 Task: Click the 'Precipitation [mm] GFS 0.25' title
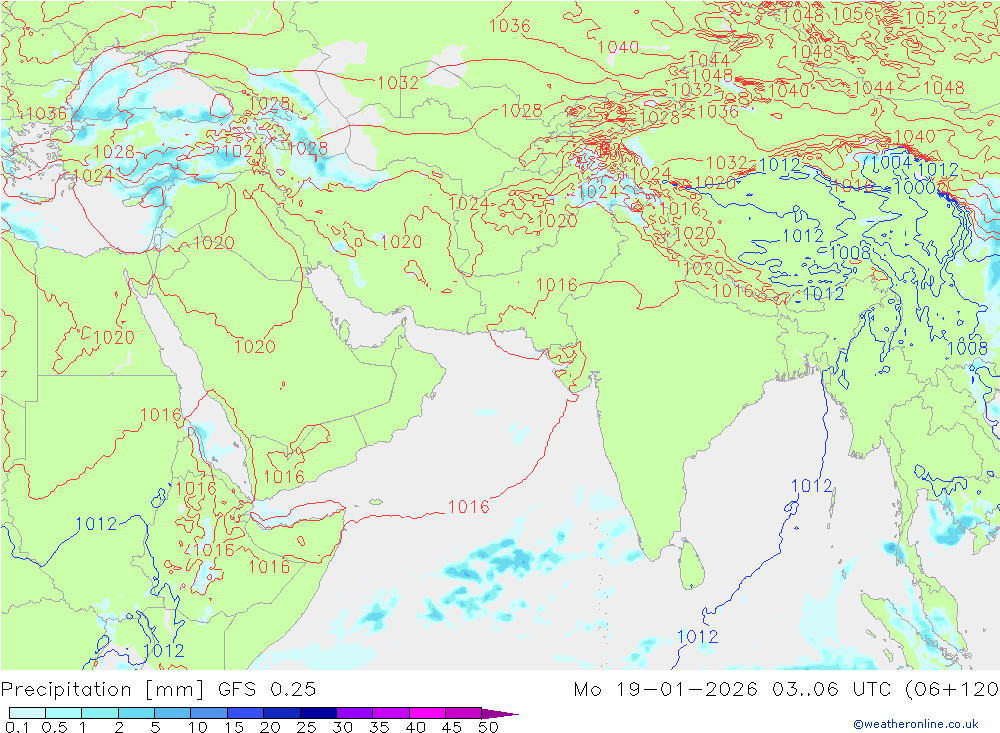(158, 690)
